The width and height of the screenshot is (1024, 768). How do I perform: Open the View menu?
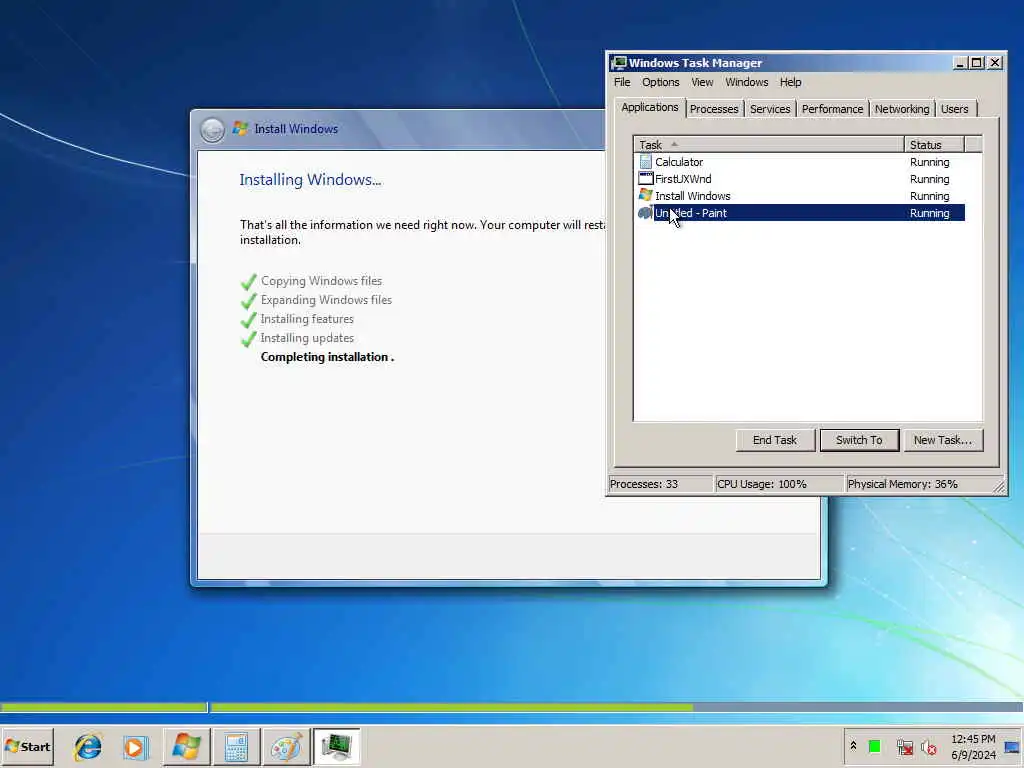pos(702,82)
